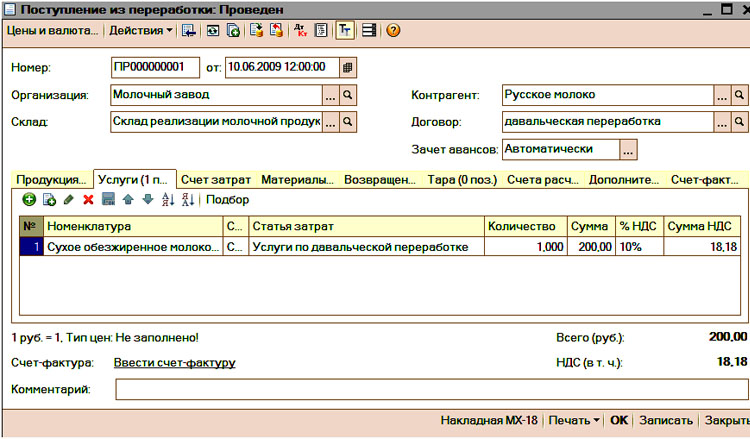Click the 'Подбор' button
The image size is (750, 439).
(228, 199)
